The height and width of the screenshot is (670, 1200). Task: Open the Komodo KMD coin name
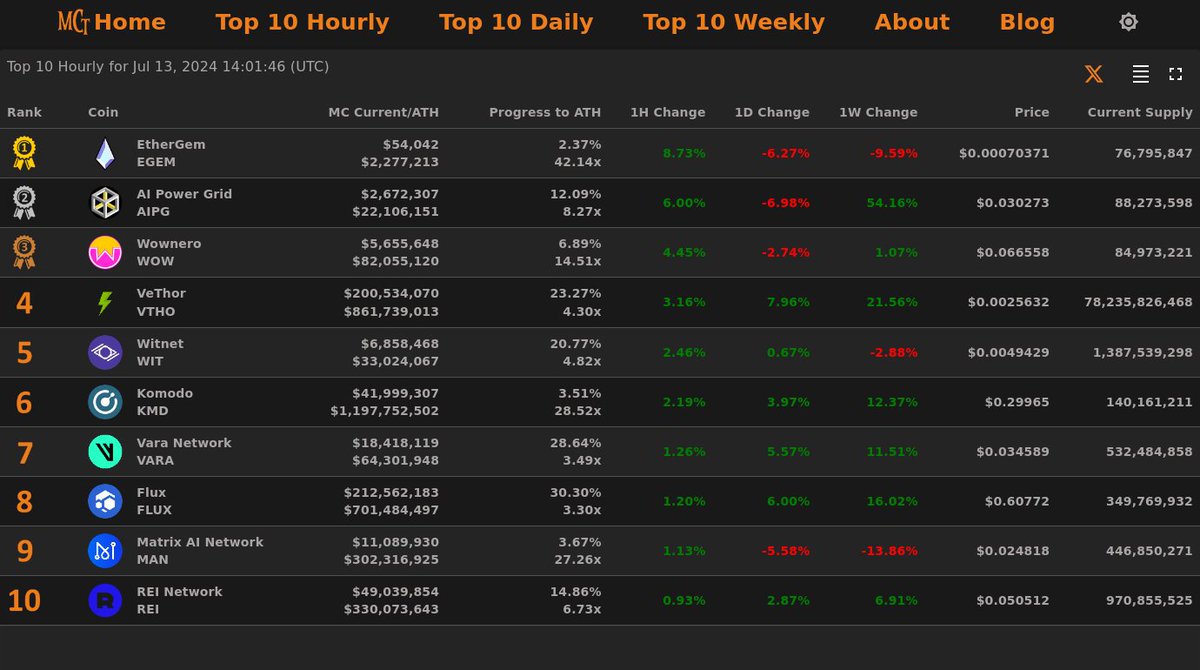pyautogui.click(x=165, y=402)
